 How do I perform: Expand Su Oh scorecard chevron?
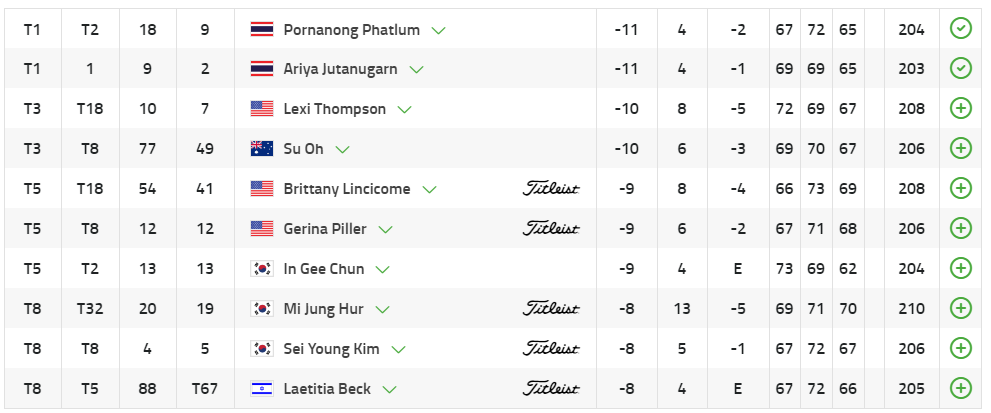[x=343, y=150]
